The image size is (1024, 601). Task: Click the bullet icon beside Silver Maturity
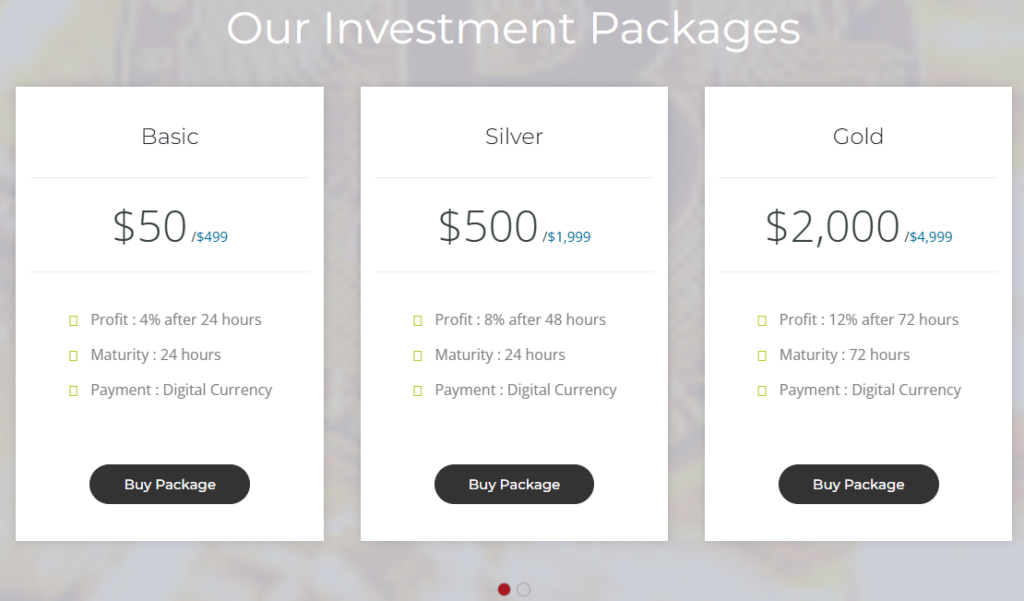[x=417, y=355]
